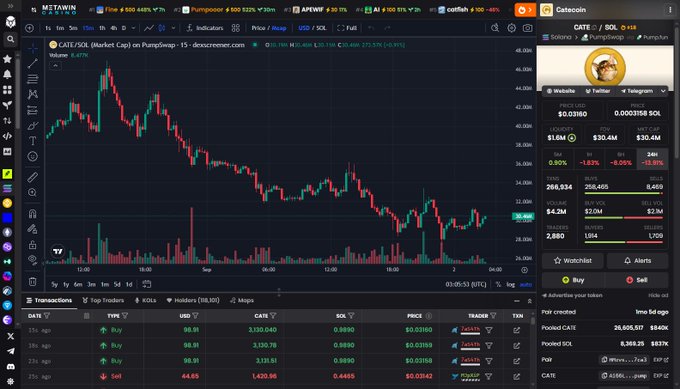Open chart quick search icon
Screen dimensions: 680x389
[x=495, y=28]
